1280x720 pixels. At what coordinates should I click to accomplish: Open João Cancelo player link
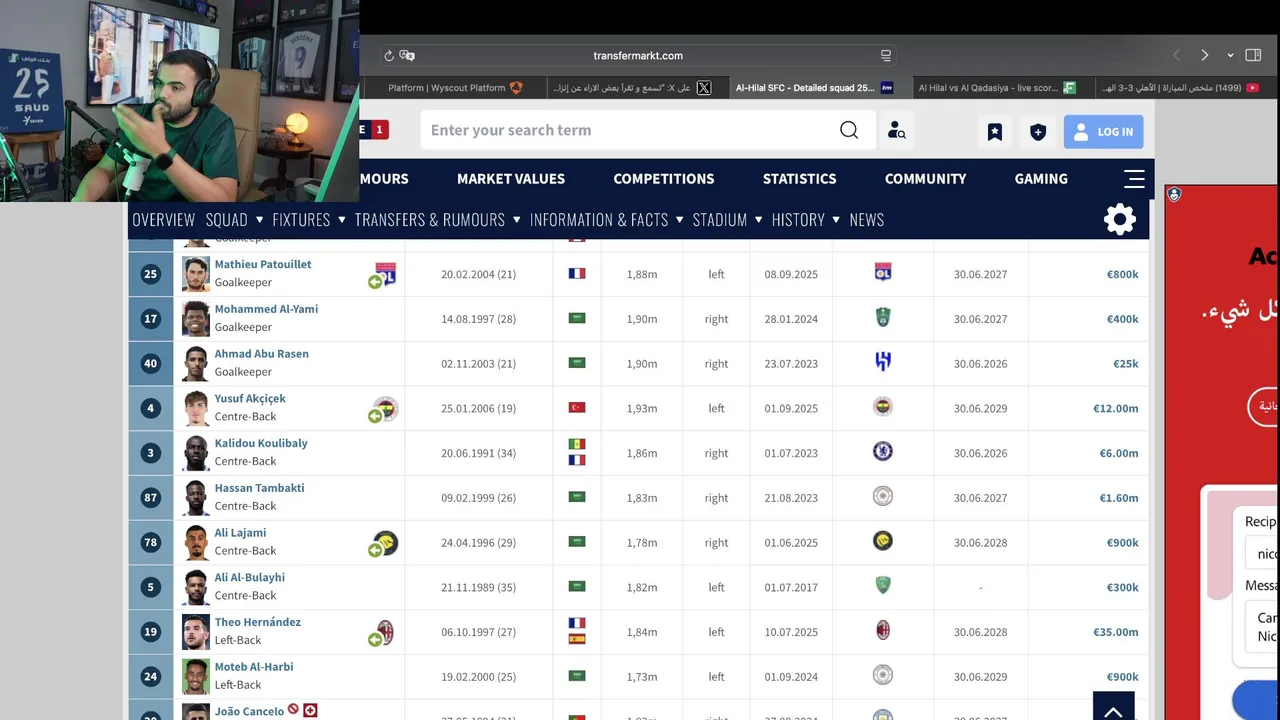tap(249, 712)
